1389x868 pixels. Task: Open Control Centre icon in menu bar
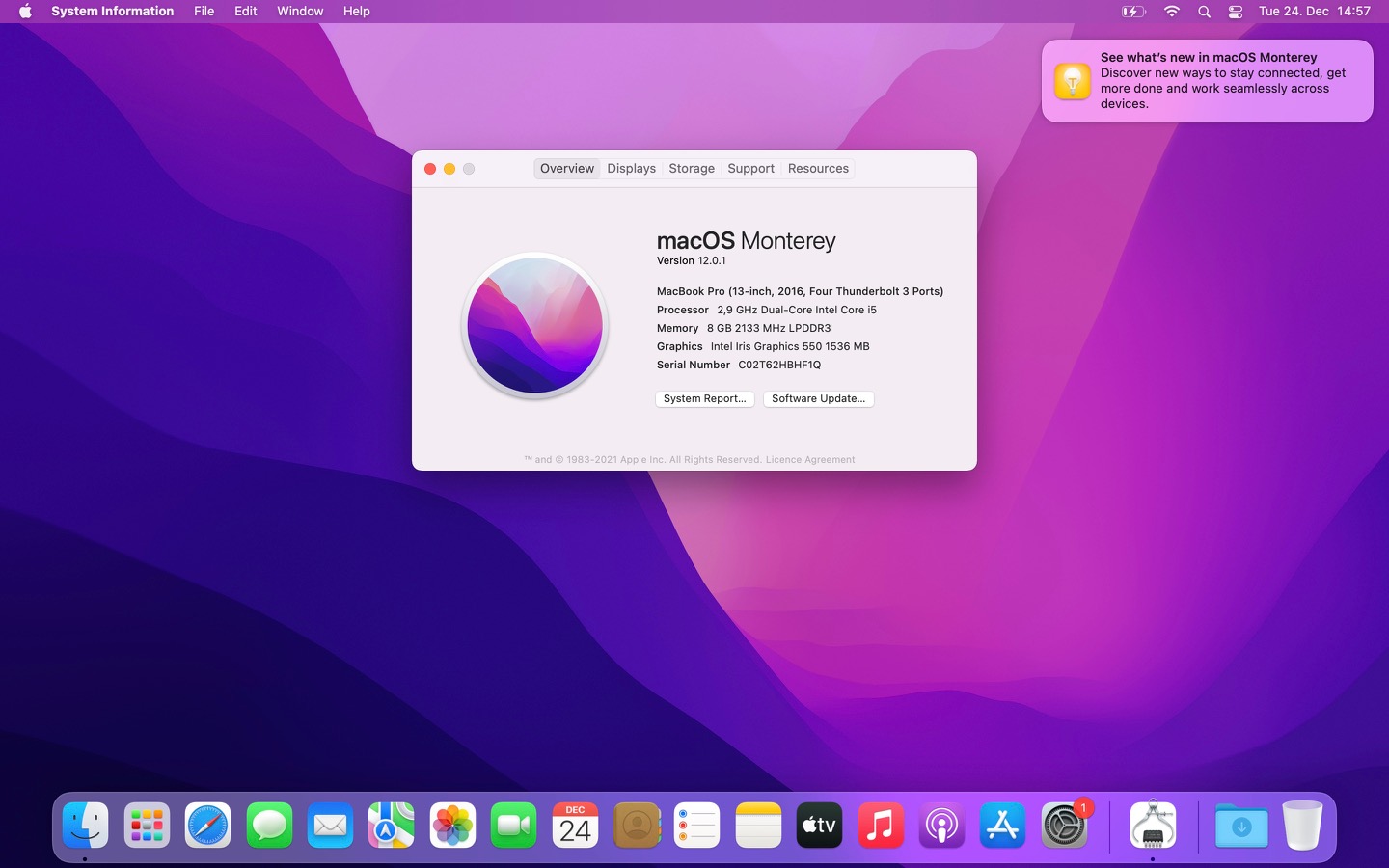[1236, 12]
